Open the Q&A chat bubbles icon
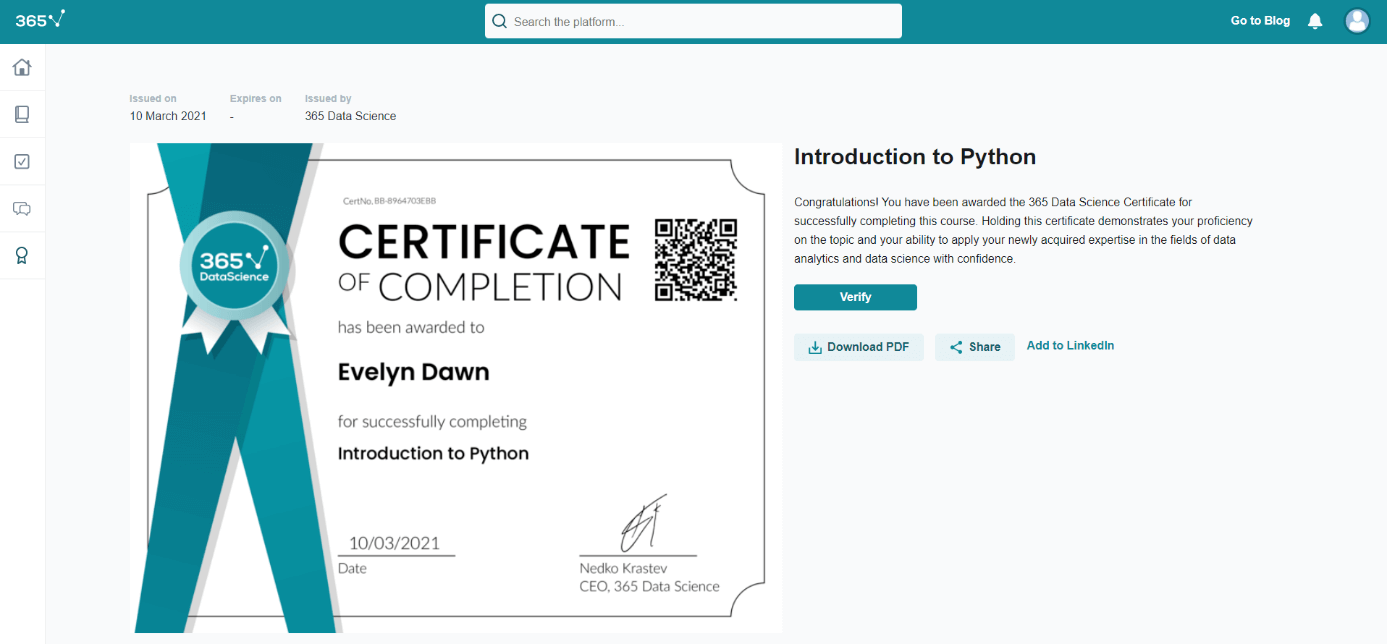 (x=22, y=208)
